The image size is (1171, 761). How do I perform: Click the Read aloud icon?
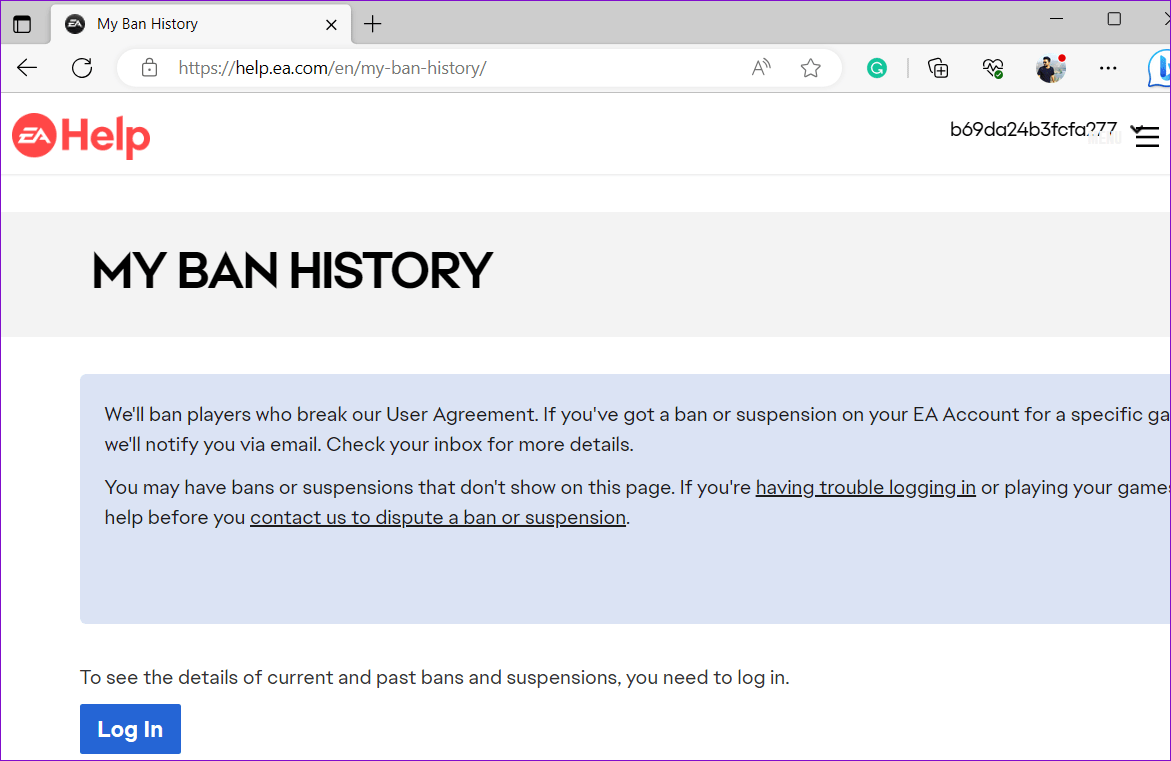(760, 68)
